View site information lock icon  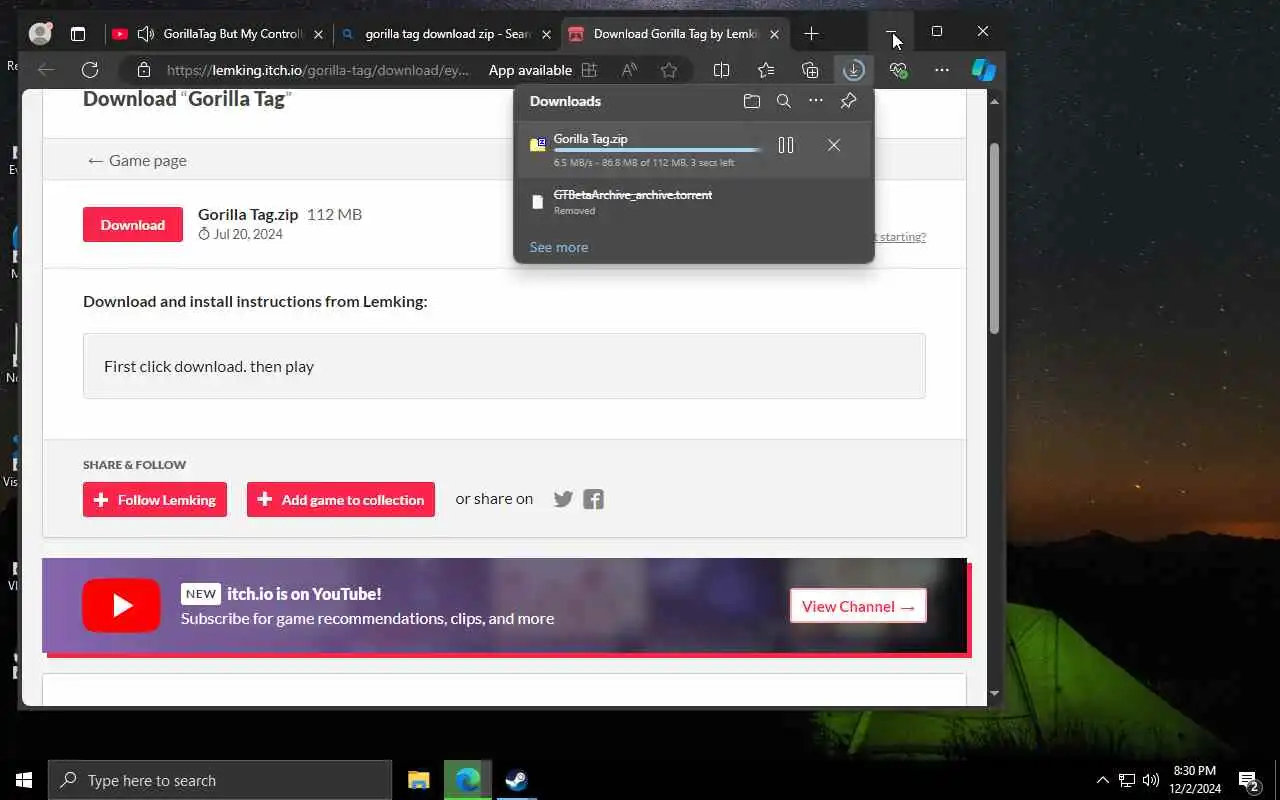143,70
